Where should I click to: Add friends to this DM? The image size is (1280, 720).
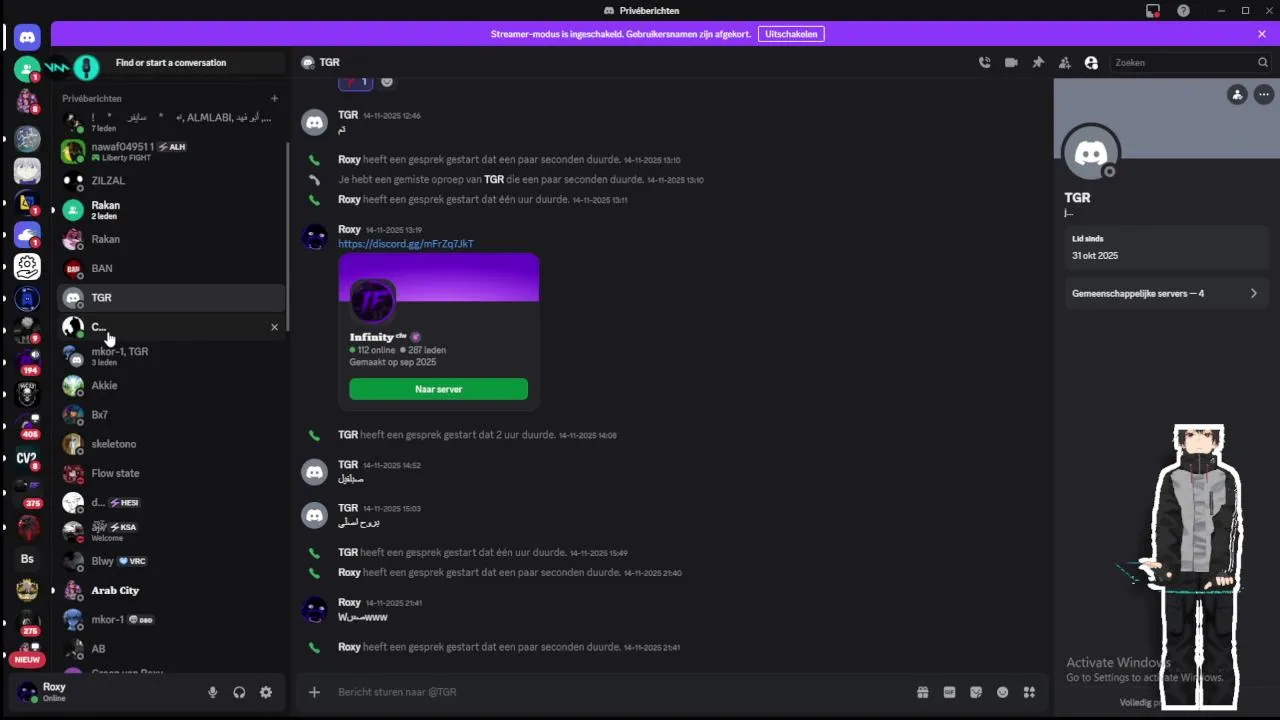click(1065, 62)
